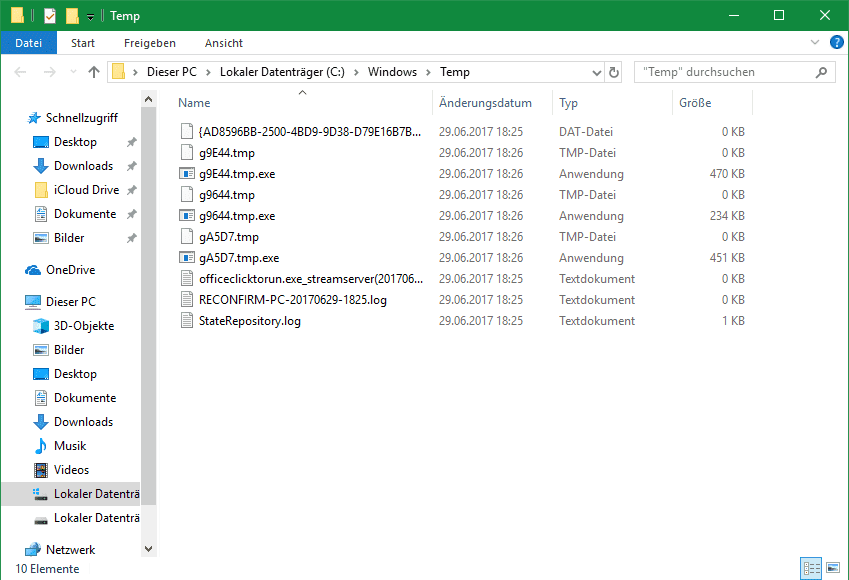
Task: Expand the Netzwerk tree node
Action: (x=12, y=550)
